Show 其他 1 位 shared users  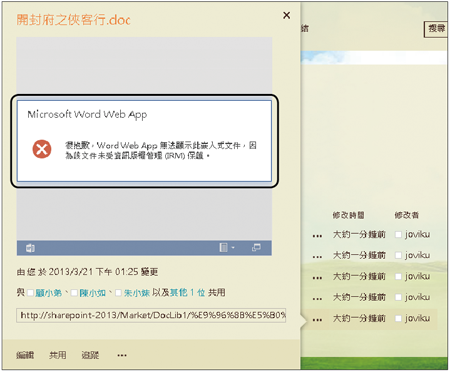187,293
